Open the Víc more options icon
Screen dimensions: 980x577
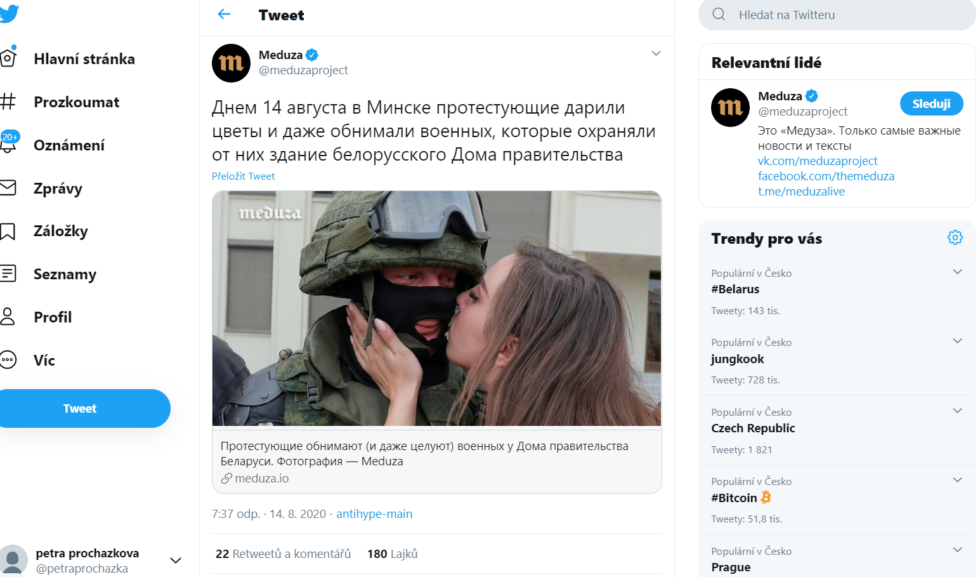[8, 360]
